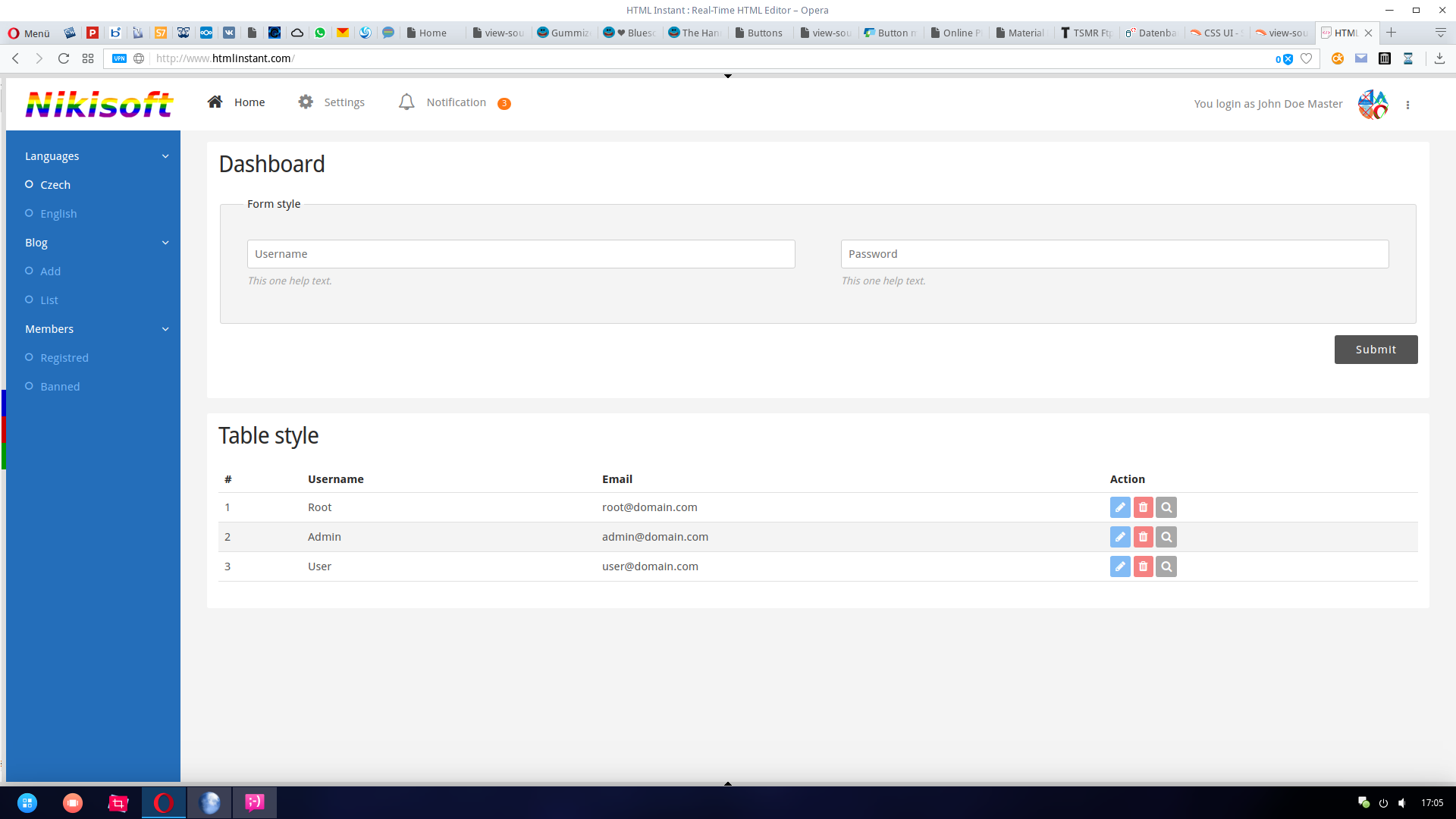The height and width of the screenshot is (819, 1456).
Task: Click the Registred members link
Action: coord(64,358)
